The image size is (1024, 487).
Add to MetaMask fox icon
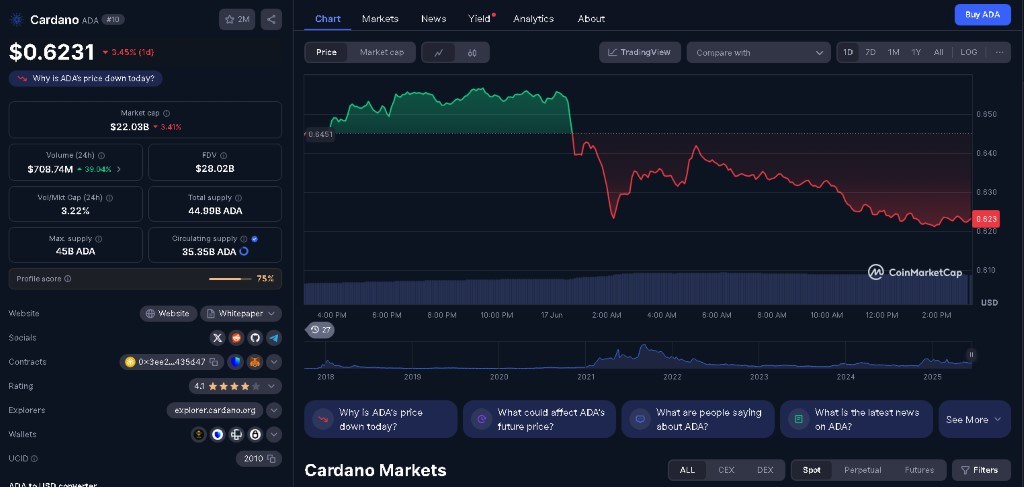255,362
